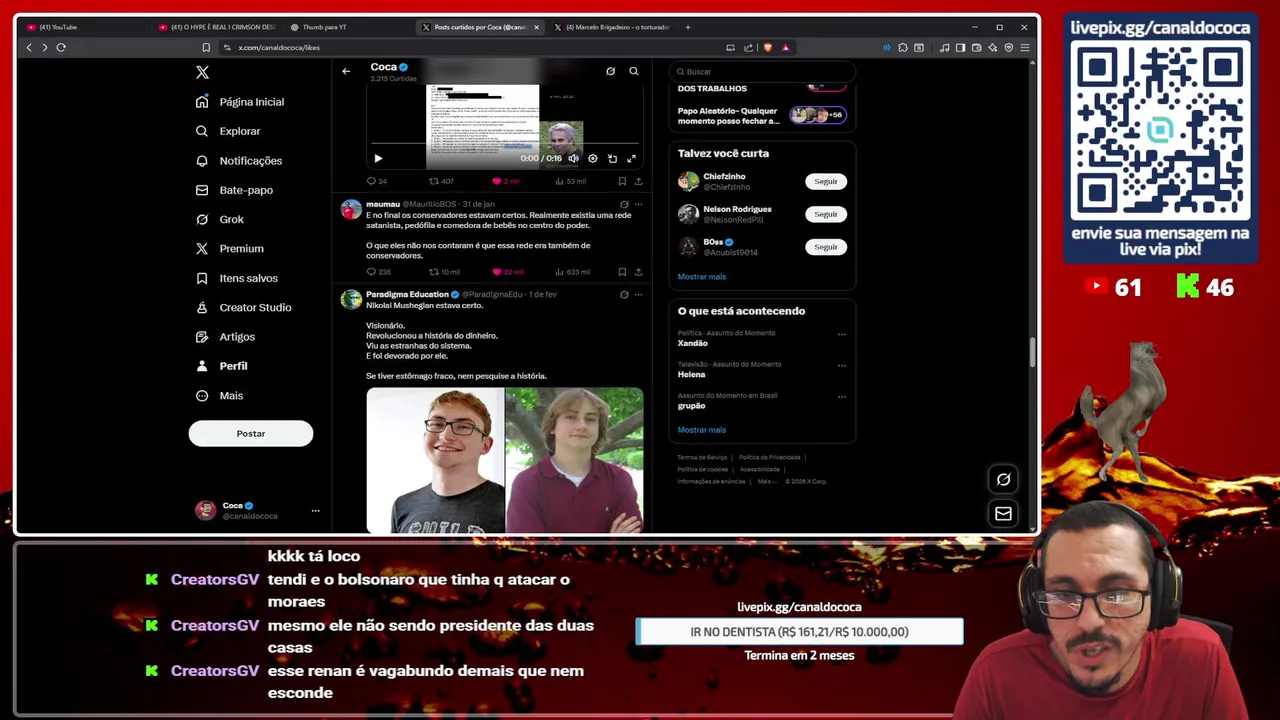1280x720 pixels.
Task: Expand the Mais menu in the sidebar
Action: 220,395
